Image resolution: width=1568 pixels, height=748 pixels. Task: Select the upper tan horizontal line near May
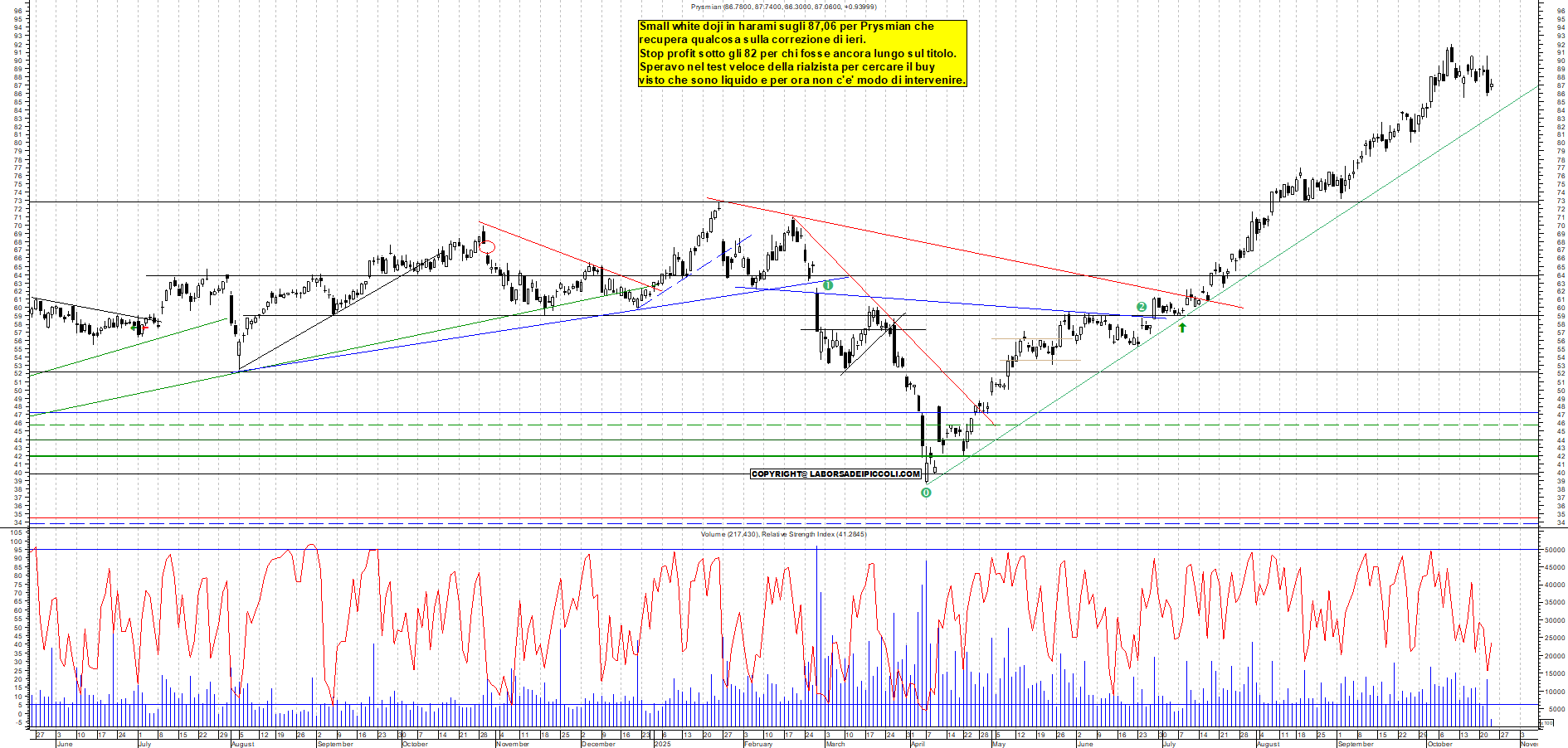coord(1025,338)
